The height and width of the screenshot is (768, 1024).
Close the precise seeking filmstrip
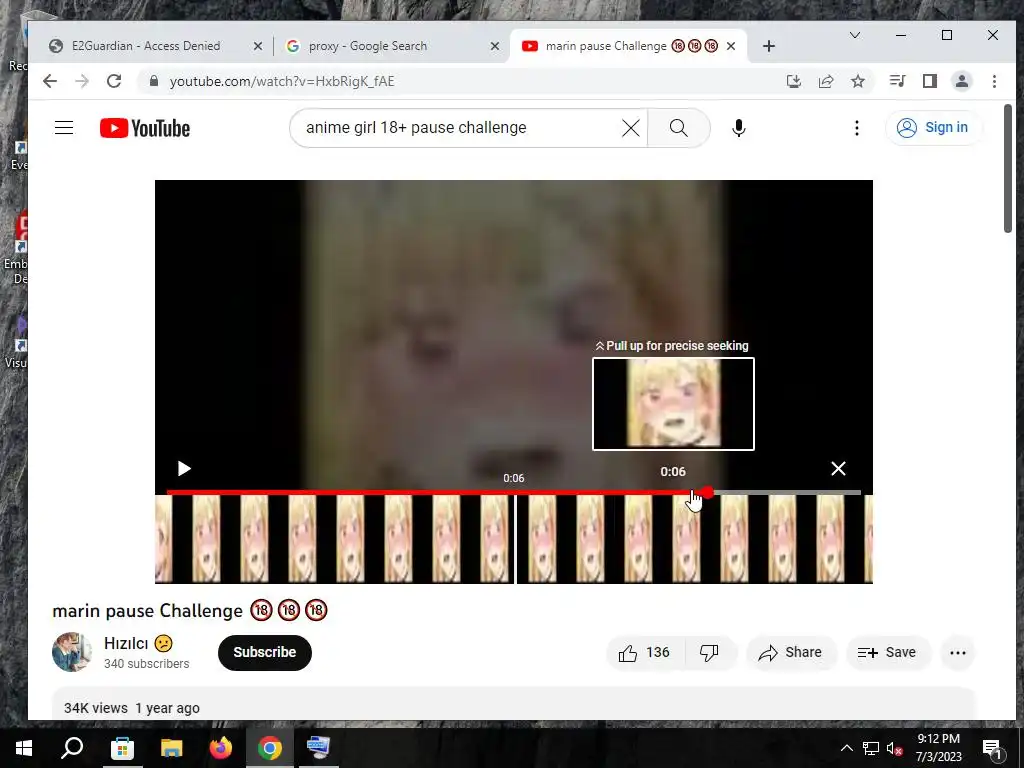[x=838, y=468]
